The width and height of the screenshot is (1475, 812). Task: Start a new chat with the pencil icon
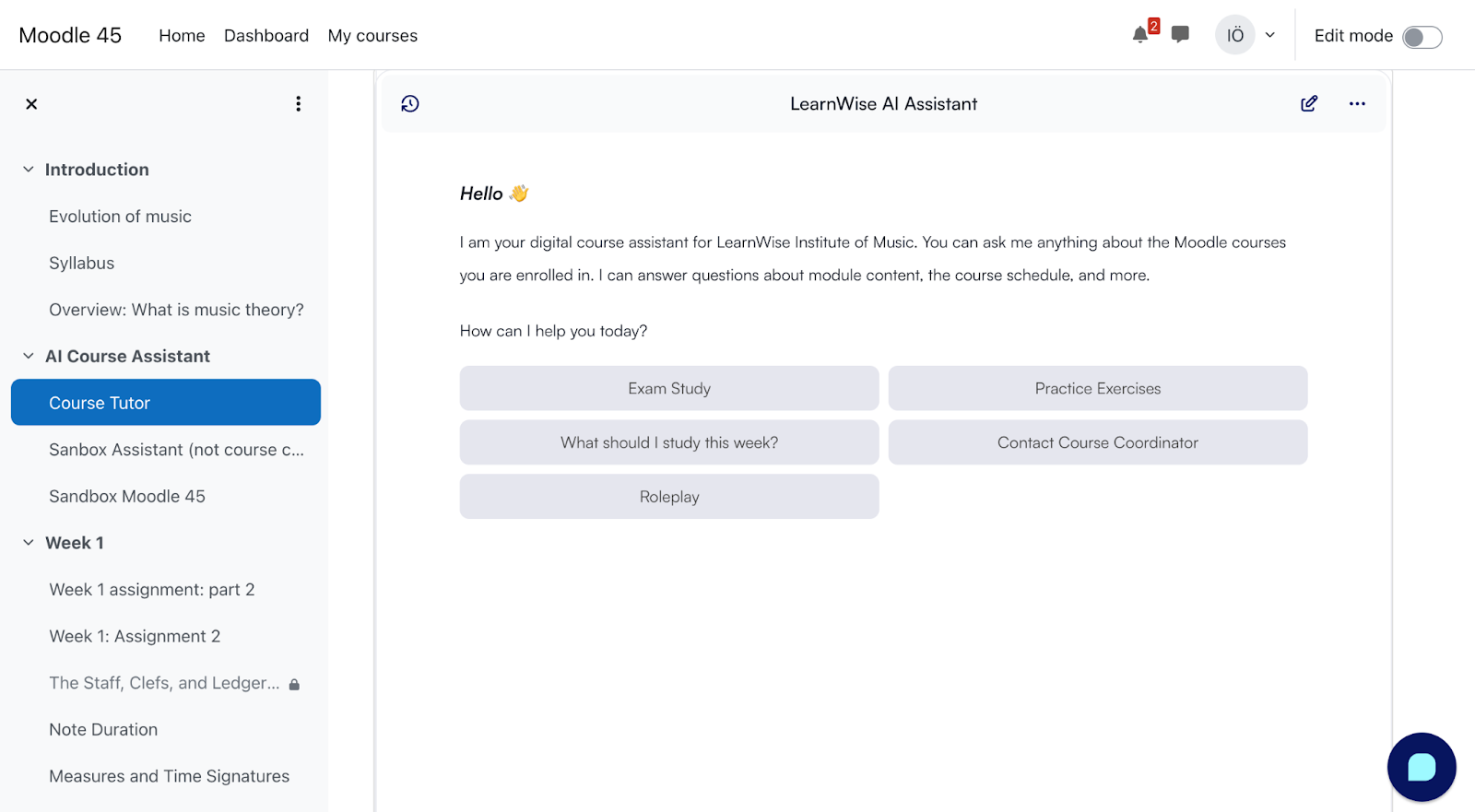click(x=1309, y=103)
